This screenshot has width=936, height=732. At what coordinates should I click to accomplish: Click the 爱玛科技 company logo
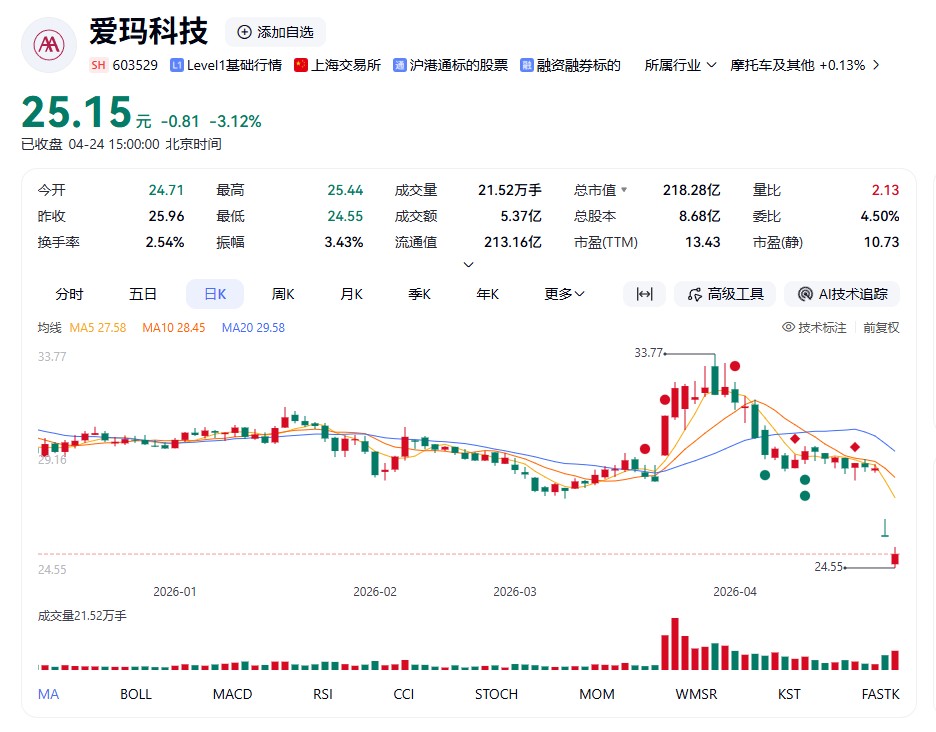pyautogui.click(x=48, y=45)
